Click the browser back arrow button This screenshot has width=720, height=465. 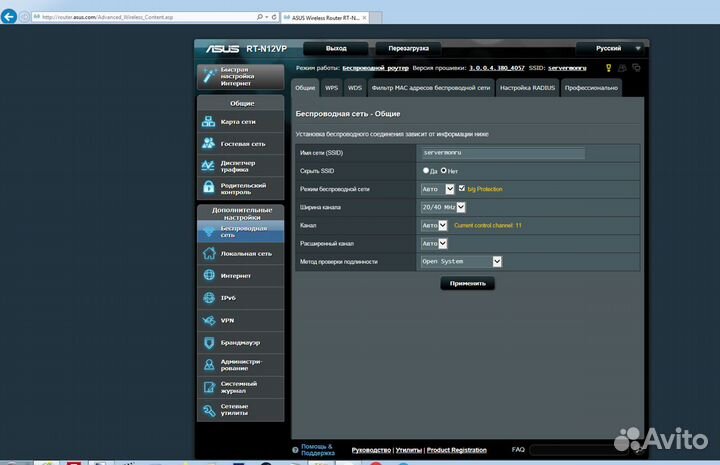[x=12, y=18]
